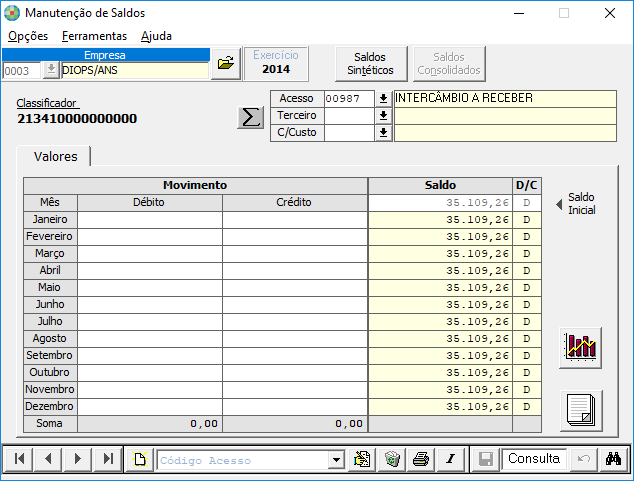Click the binoculars search icon

(613, 459)
